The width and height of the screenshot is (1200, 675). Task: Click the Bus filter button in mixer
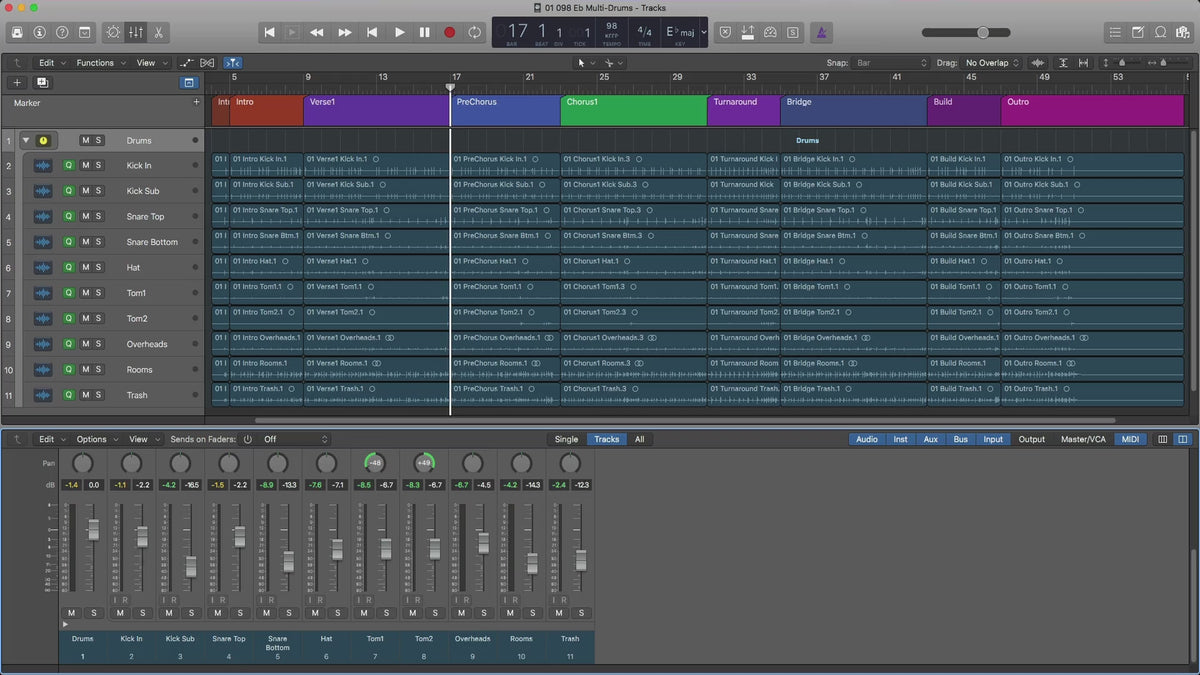click(x=960, y=439)
